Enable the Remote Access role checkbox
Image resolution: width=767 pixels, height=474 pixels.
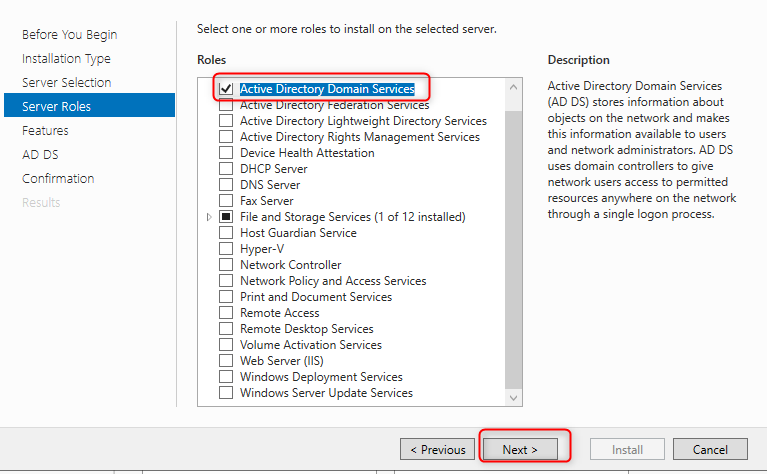pyautogui.click(x=226, y=313)
